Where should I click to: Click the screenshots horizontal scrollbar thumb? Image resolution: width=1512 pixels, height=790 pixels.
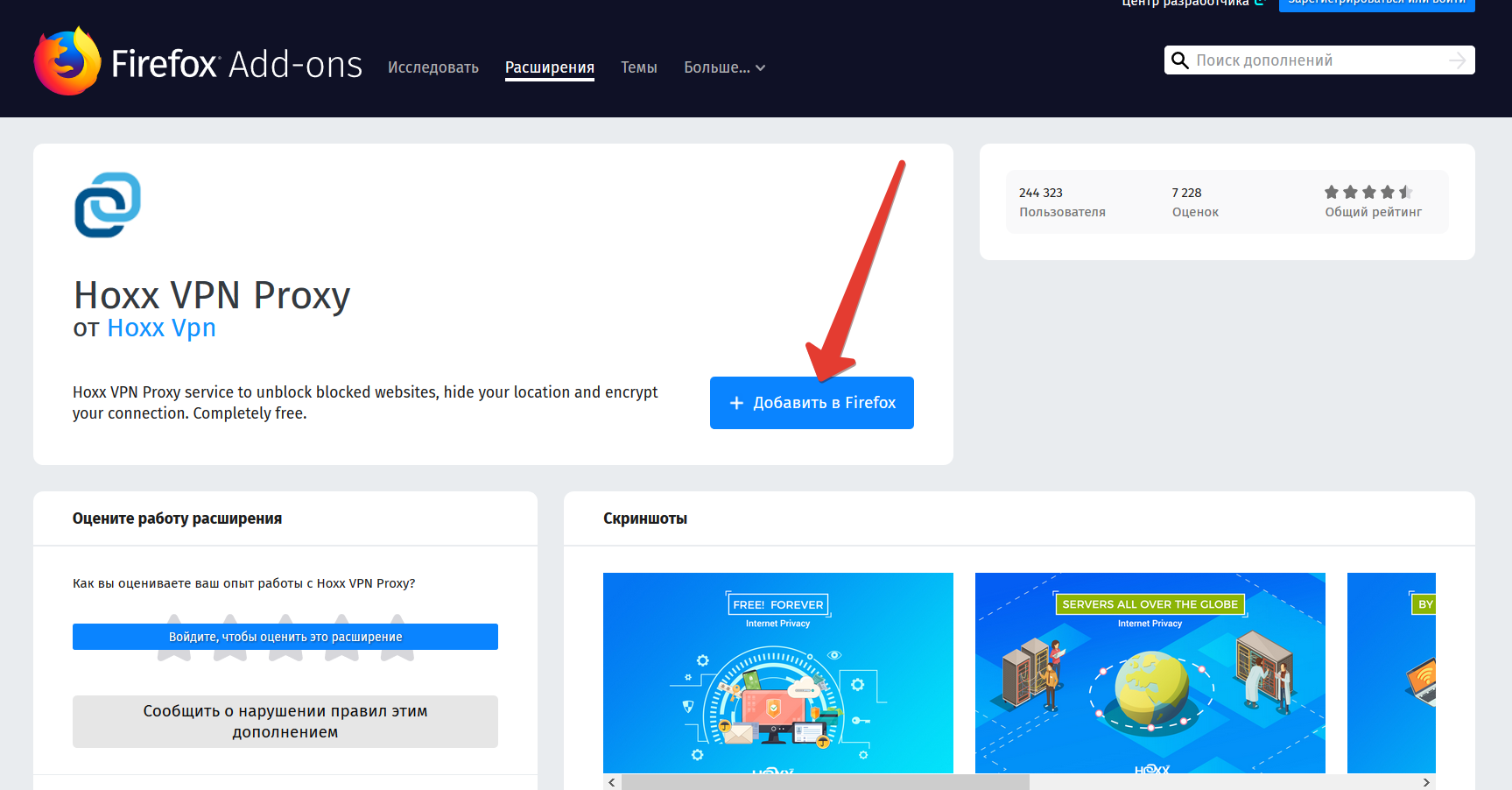click(826, 782)
